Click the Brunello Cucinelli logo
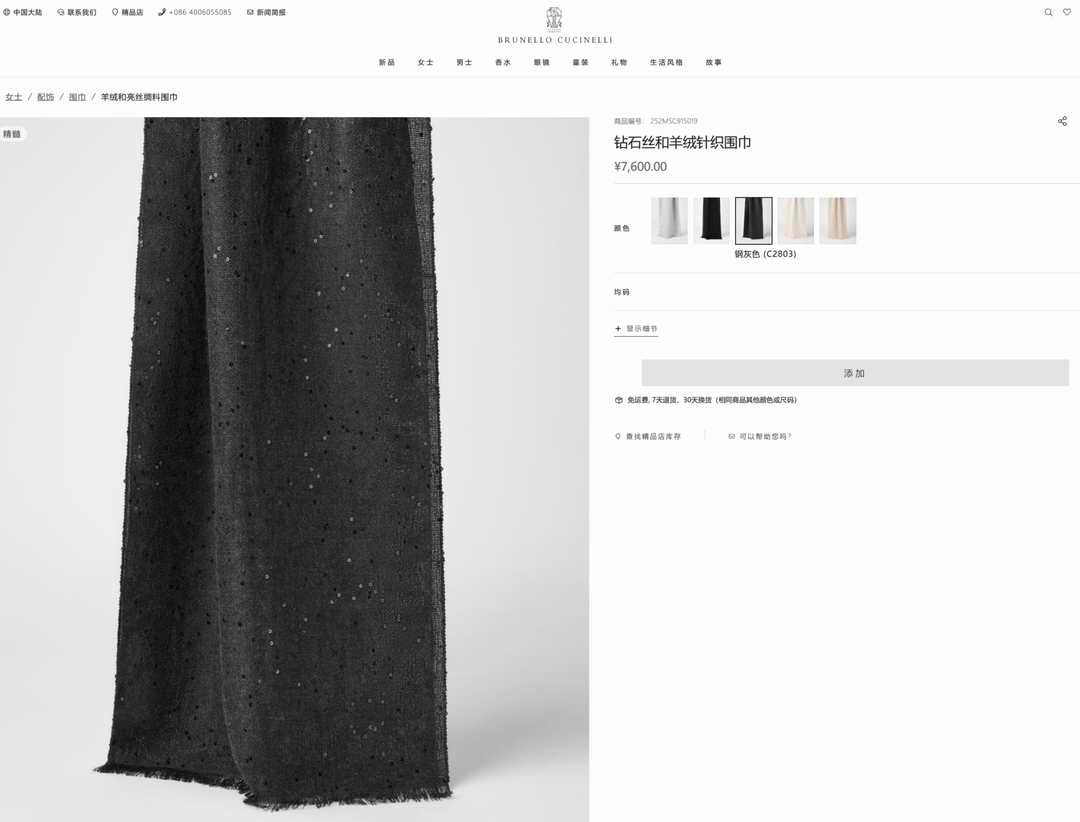This screenshot has width=1080, height=822. tap(555, 26)
